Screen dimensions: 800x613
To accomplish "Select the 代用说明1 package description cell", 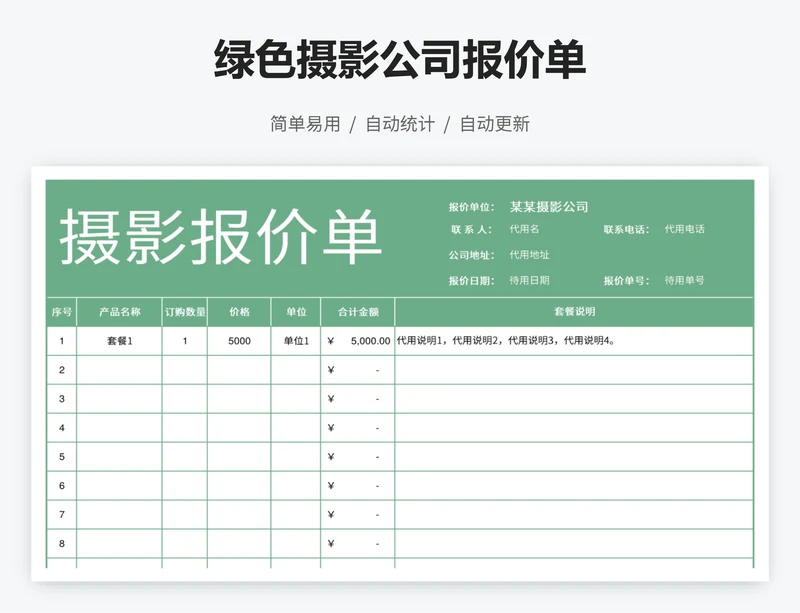I will click(x=574, y=341).
